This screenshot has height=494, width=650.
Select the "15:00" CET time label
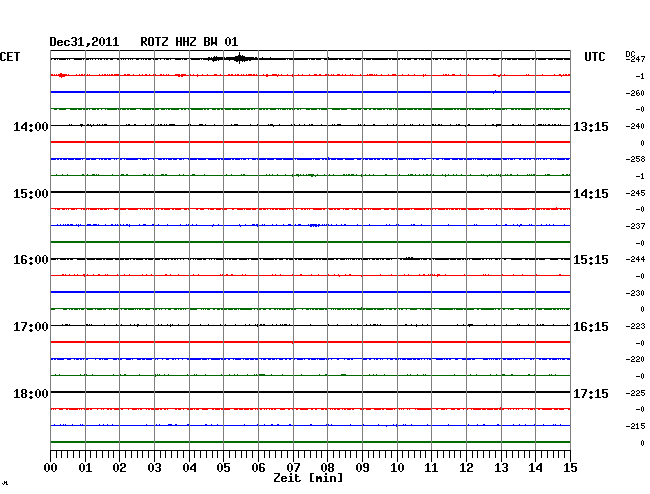(x=31, y=194)
